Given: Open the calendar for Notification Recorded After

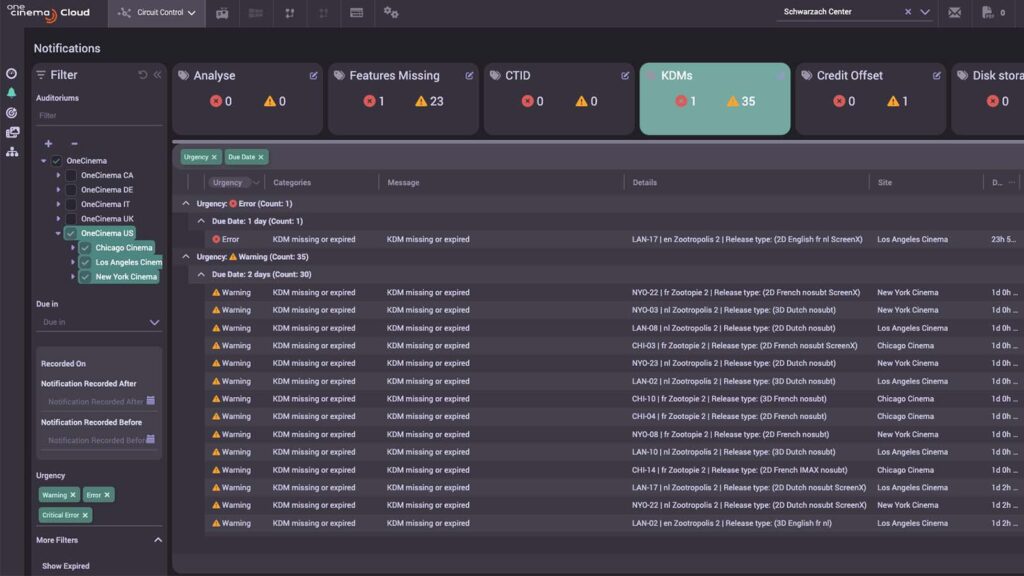Looking at the screenshot, I should pyautogui.click(x=151, y=401).
